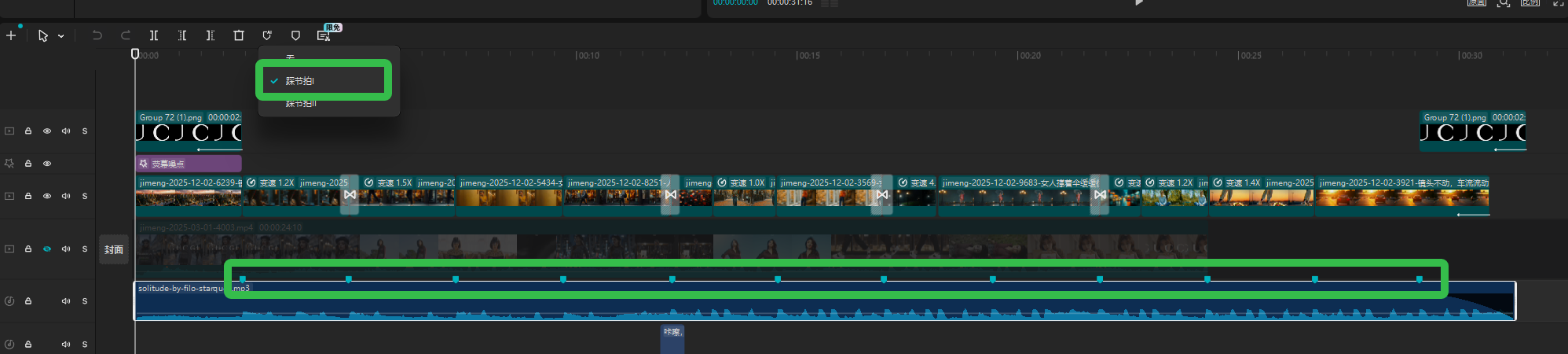1568x354 pixels.
Task: Click the first beat marker on audio clip
Action: (243, 279)
